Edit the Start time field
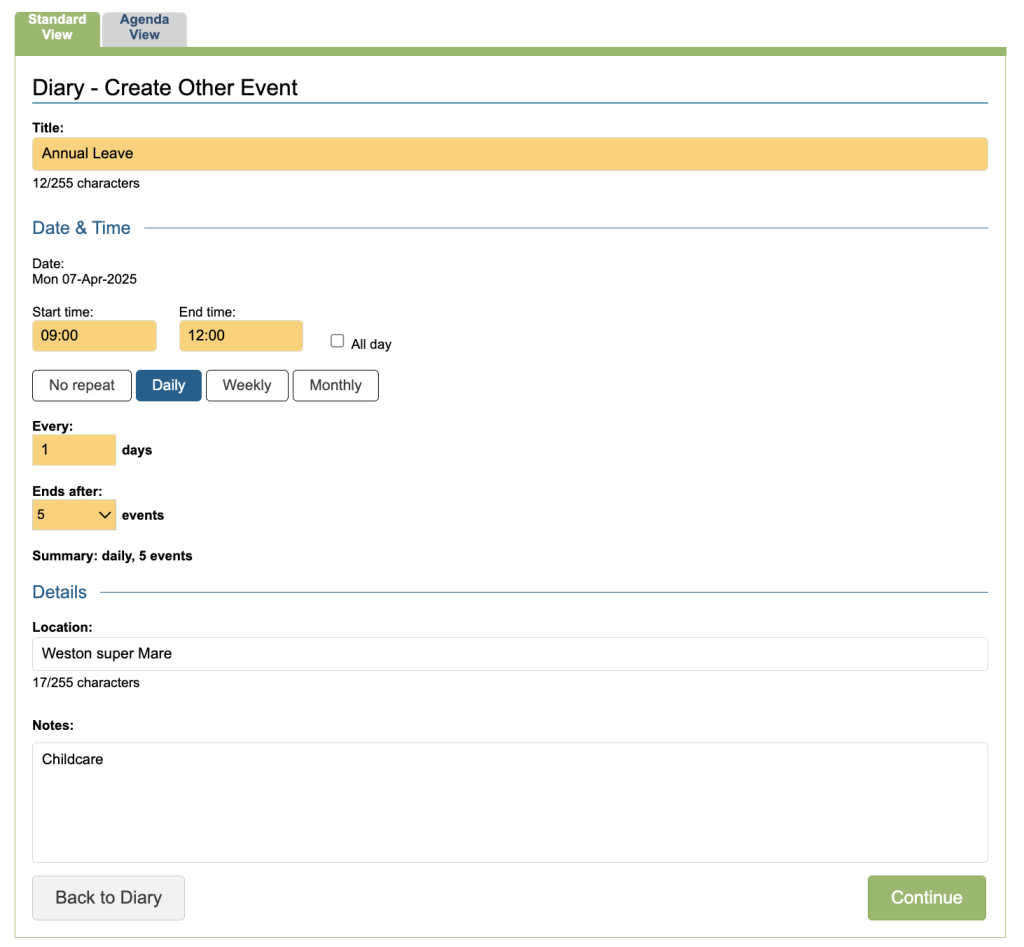This screenshot has width=1024, height=947. click(x=94, y=336)
